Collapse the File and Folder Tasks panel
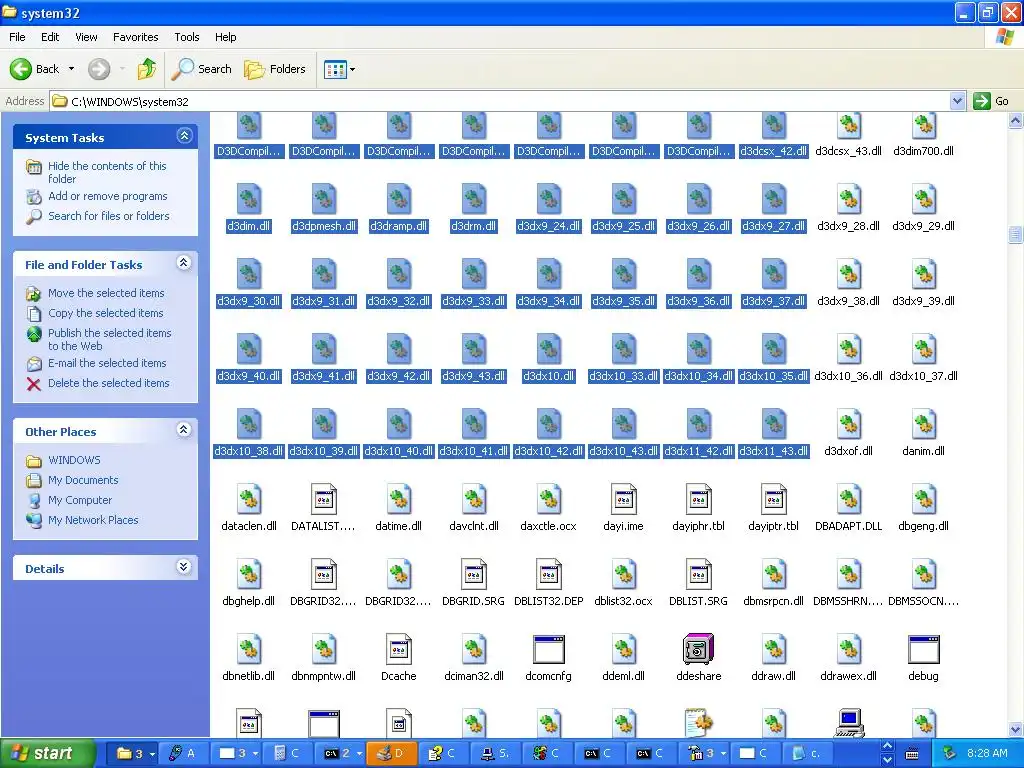 (x=184, y=263)
